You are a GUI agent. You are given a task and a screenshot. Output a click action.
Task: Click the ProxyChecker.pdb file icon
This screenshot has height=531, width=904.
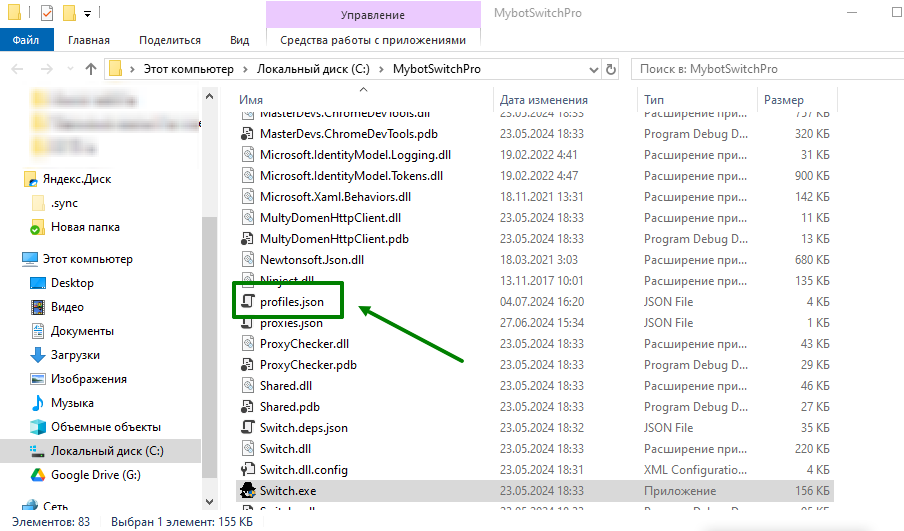[x=247, y=365]
